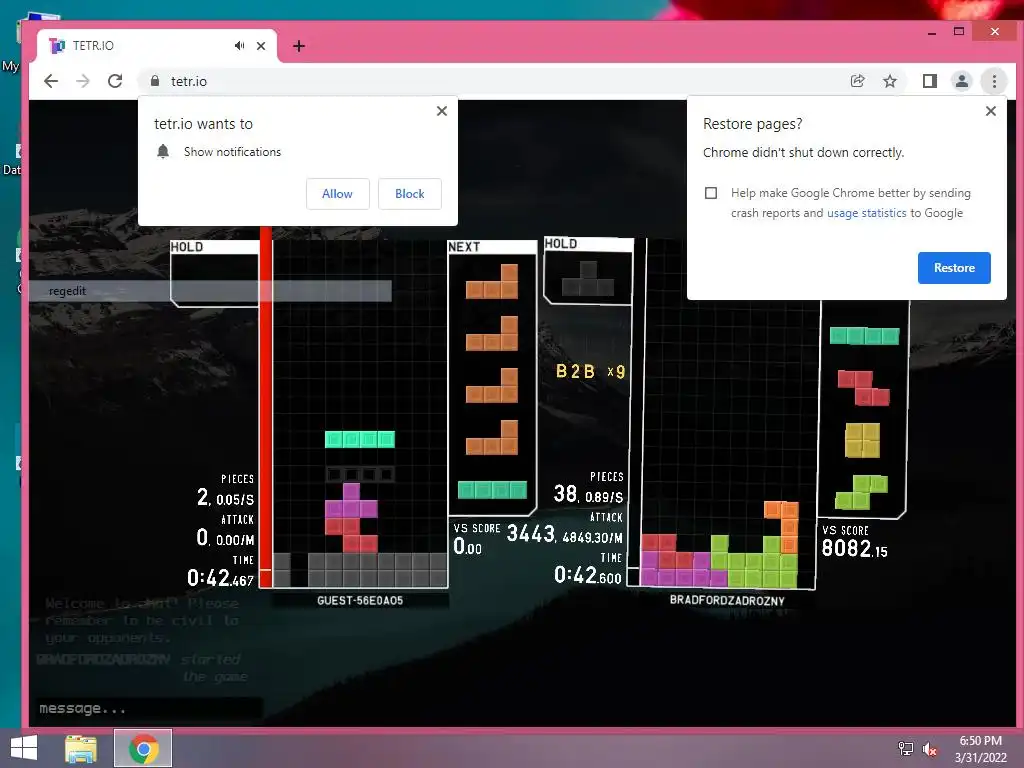The image size is (1024, 768).
Task: Click the browser forward arrow
Action: 83,81
